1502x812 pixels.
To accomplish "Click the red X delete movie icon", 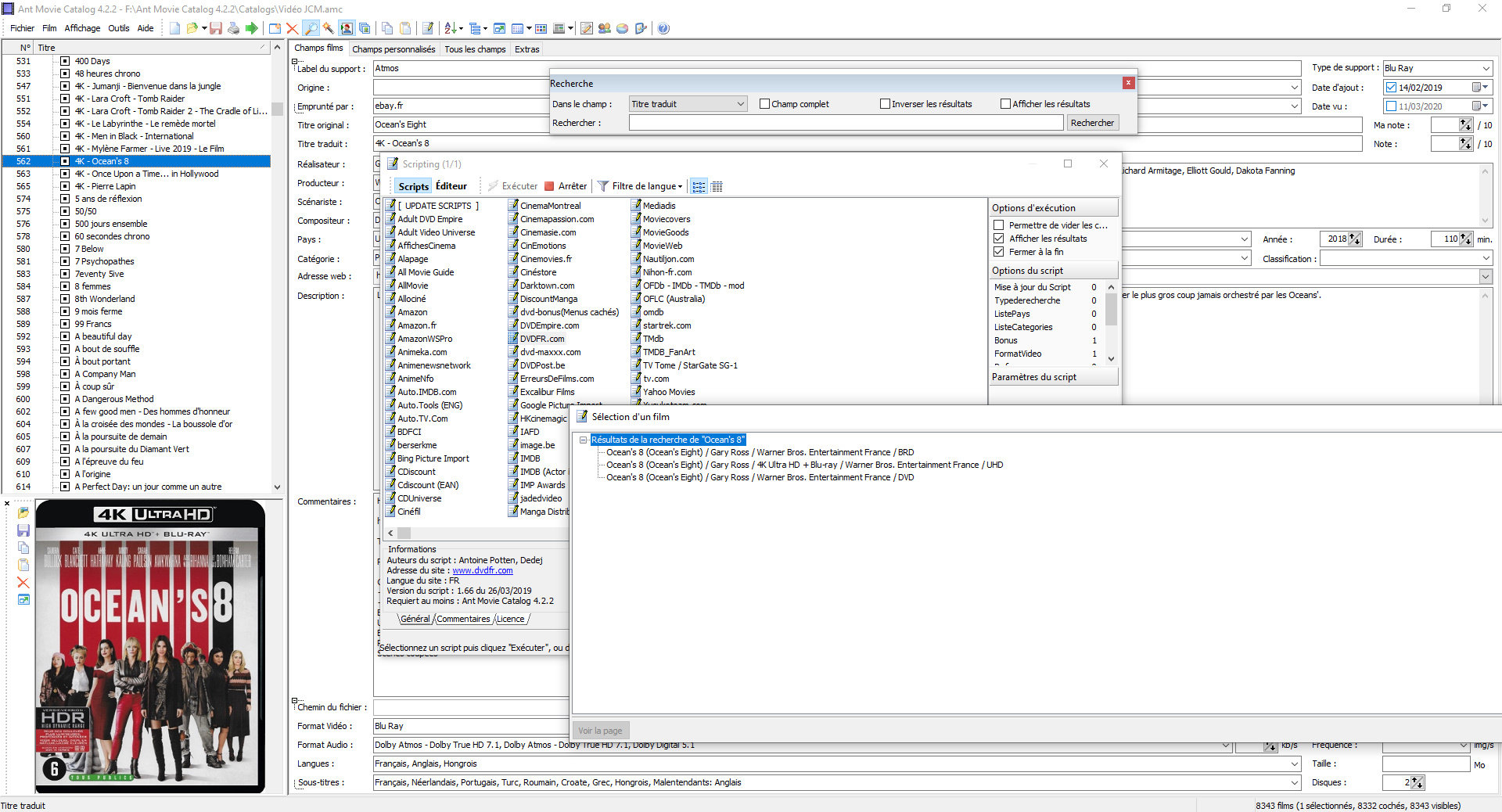I will 292,29.
